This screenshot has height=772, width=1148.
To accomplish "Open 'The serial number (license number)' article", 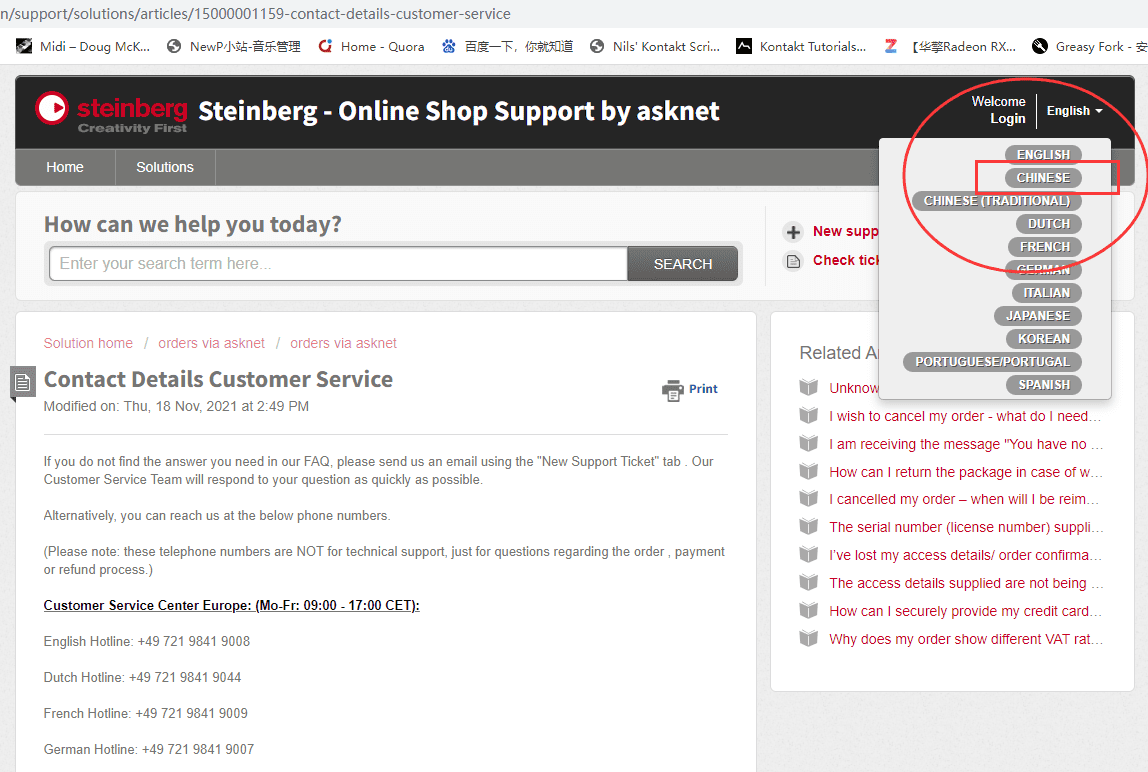I will [966, 527].
